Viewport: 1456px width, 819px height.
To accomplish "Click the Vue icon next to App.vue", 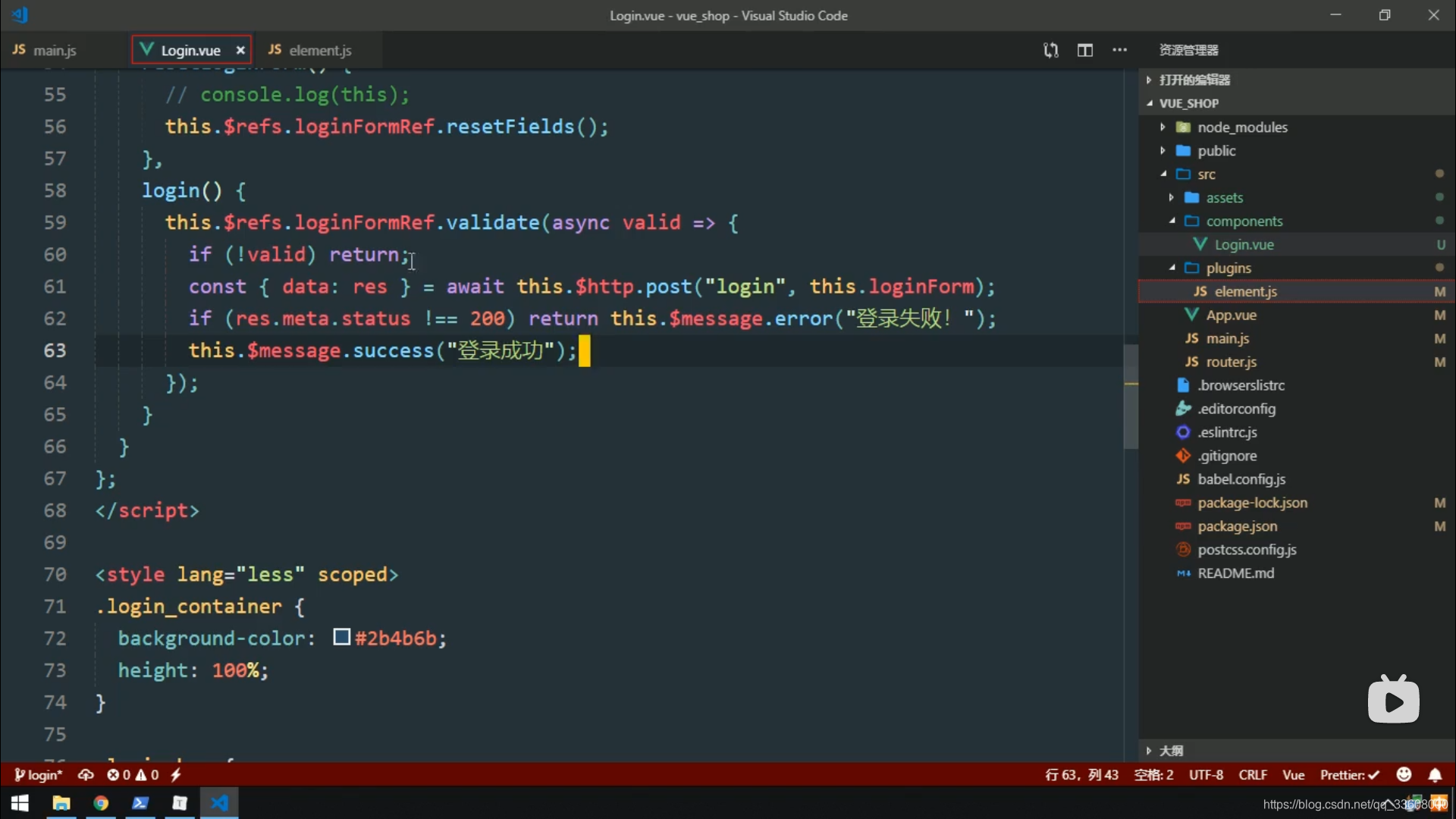I will 1192,315.
